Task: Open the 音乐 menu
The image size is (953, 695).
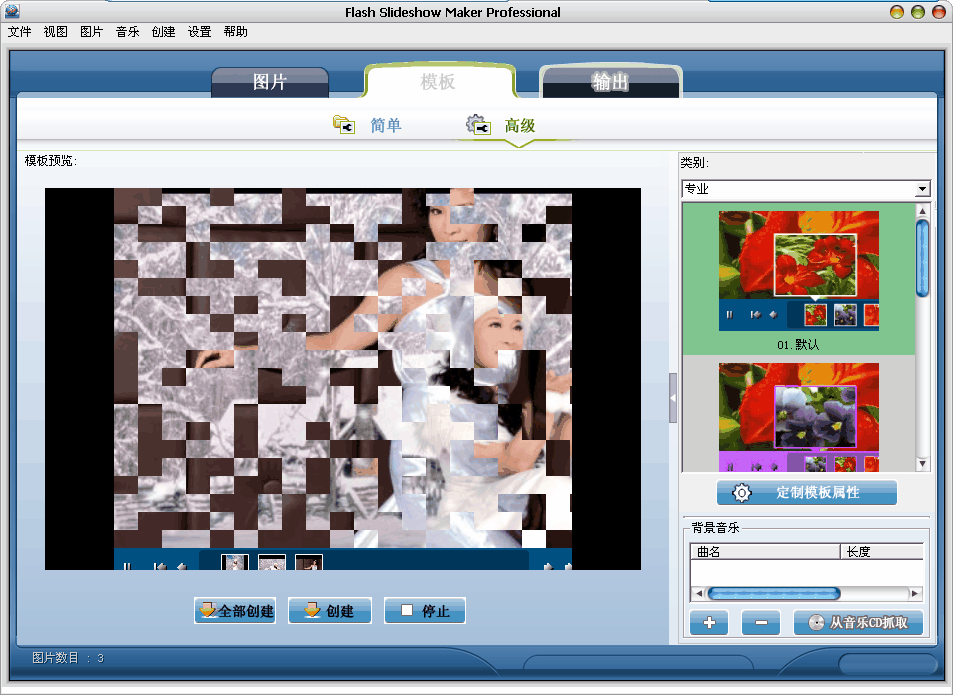Action: click(127, 32)
